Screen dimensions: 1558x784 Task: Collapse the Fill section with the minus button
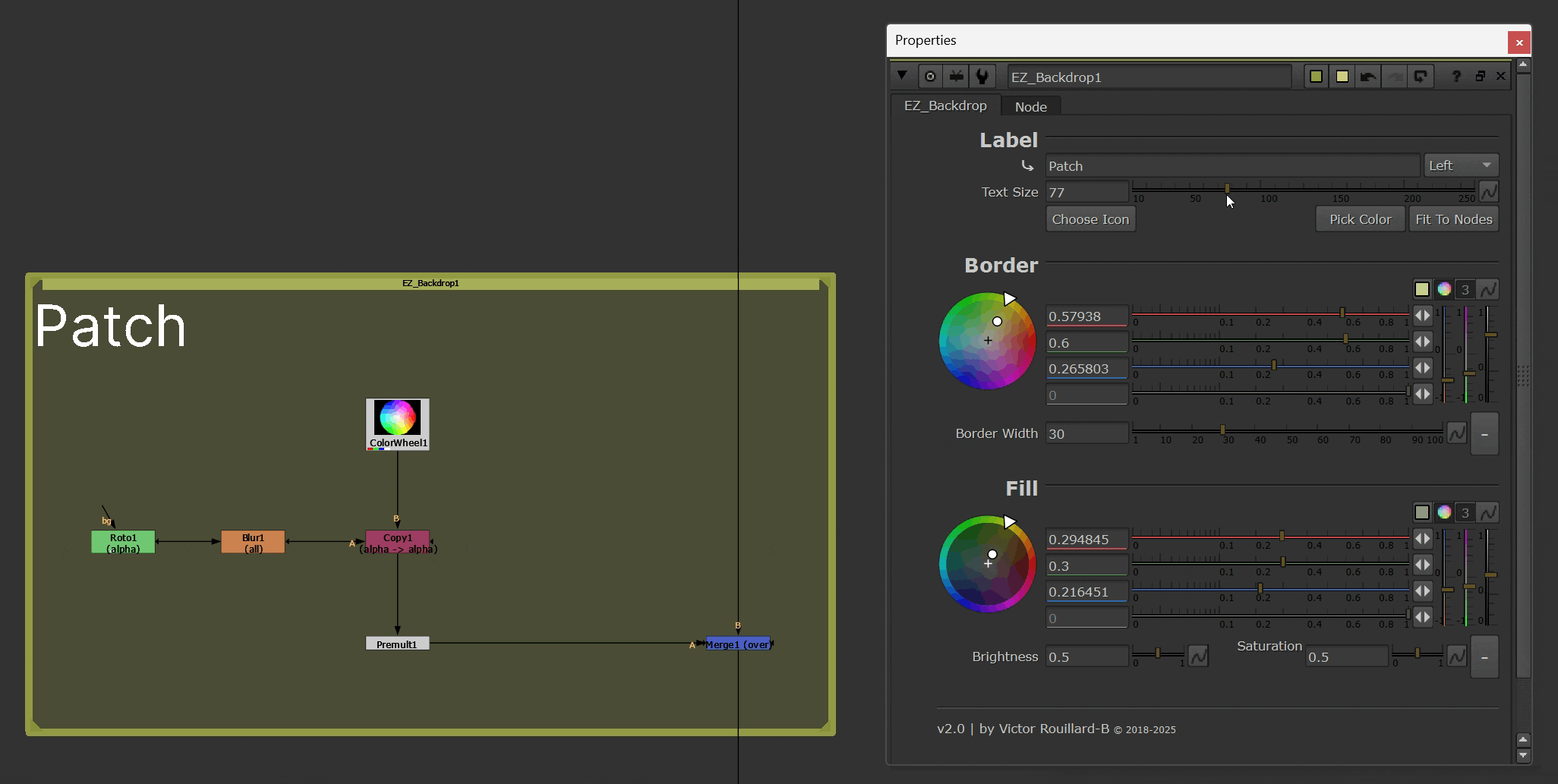coord(1484,657)
